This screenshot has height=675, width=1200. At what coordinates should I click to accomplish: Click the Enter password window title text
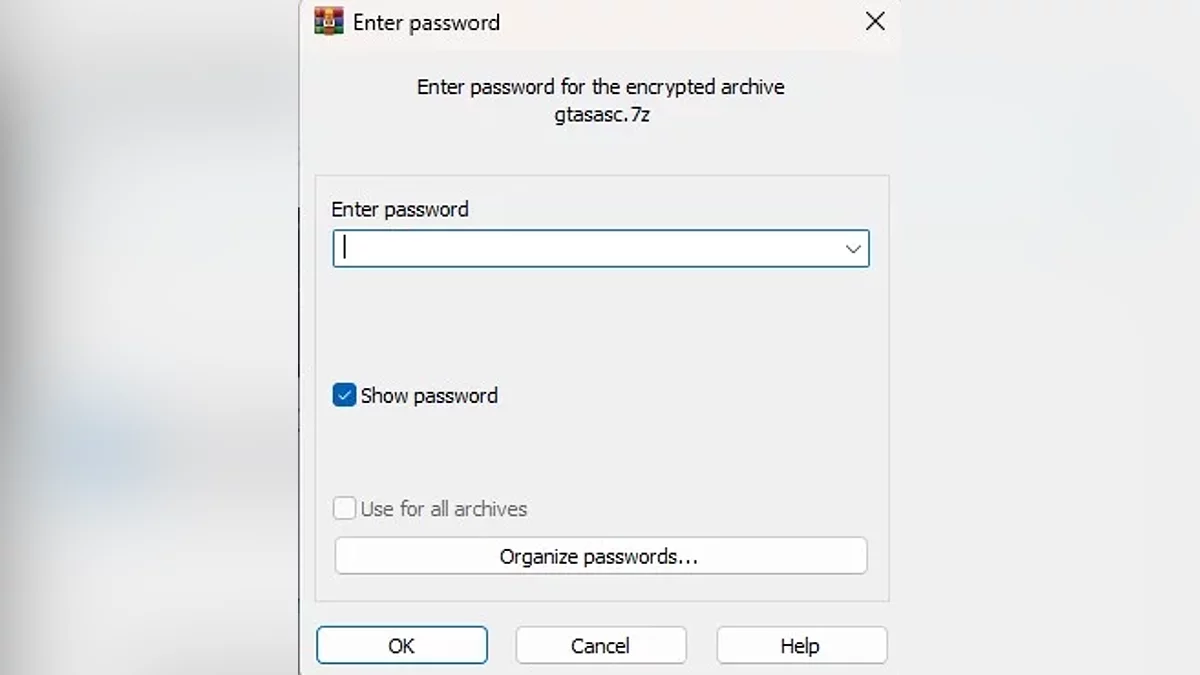426,22
